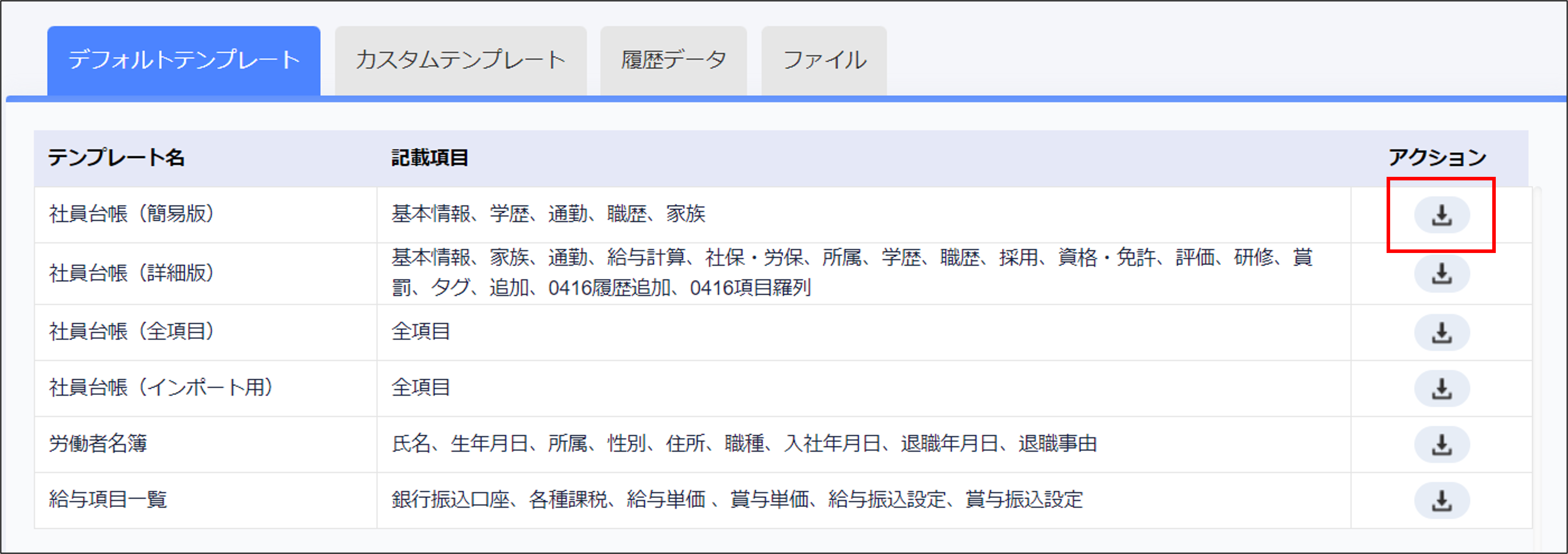Image resolution: width=1568 pixels, height=554 pixels.
Task: Switch to the ファイル tab
Action: [823, 59]
